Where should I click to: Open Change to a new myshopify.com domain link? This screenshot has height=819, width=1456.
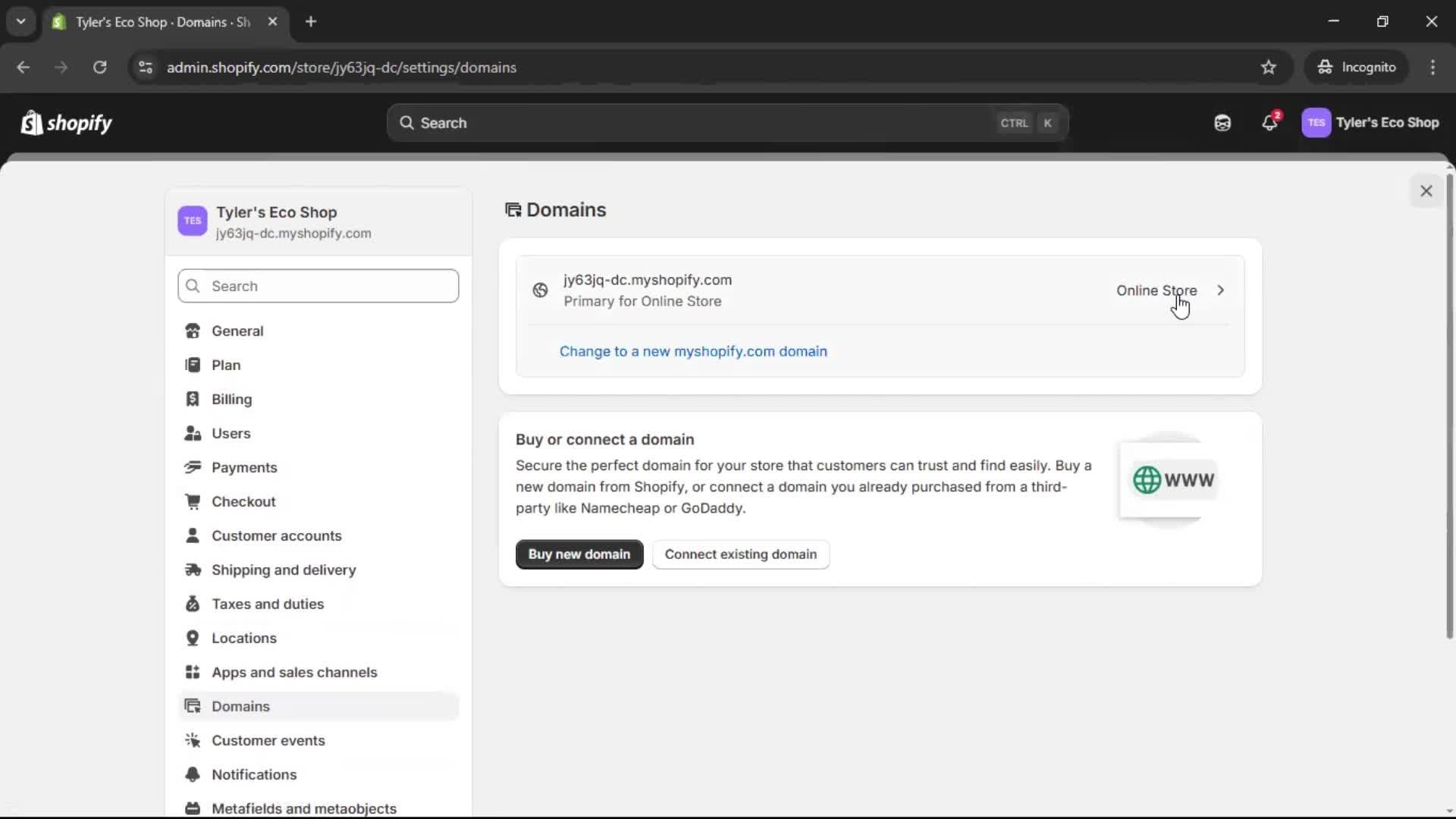[x=693, y=351]
